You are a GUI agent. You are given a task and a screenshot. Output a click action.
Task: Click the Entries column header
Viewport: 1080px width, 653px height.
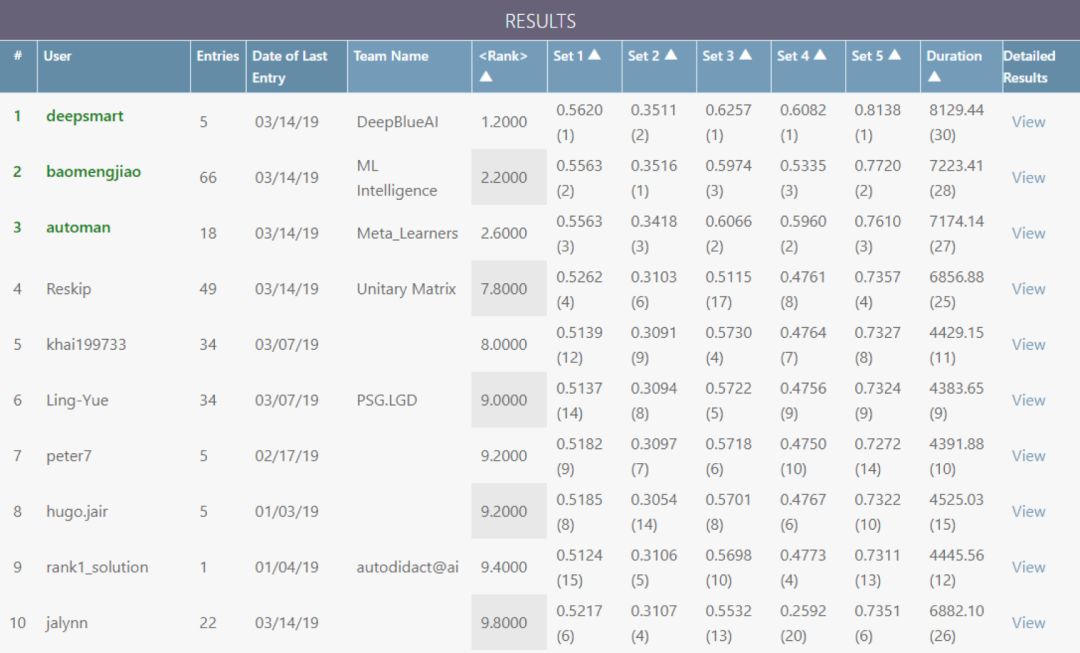tap(218, 56)
